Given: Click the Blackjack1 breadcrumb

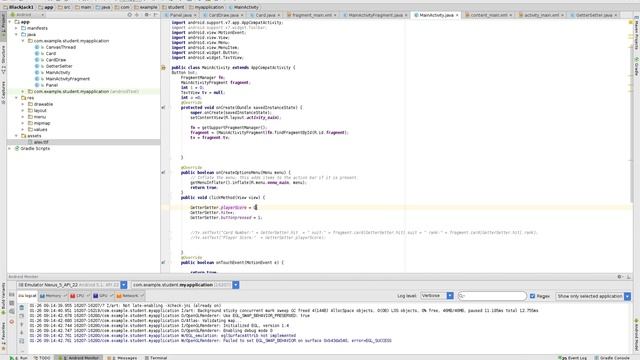Looking at the screenshot, I should click(x=18, y=7).
